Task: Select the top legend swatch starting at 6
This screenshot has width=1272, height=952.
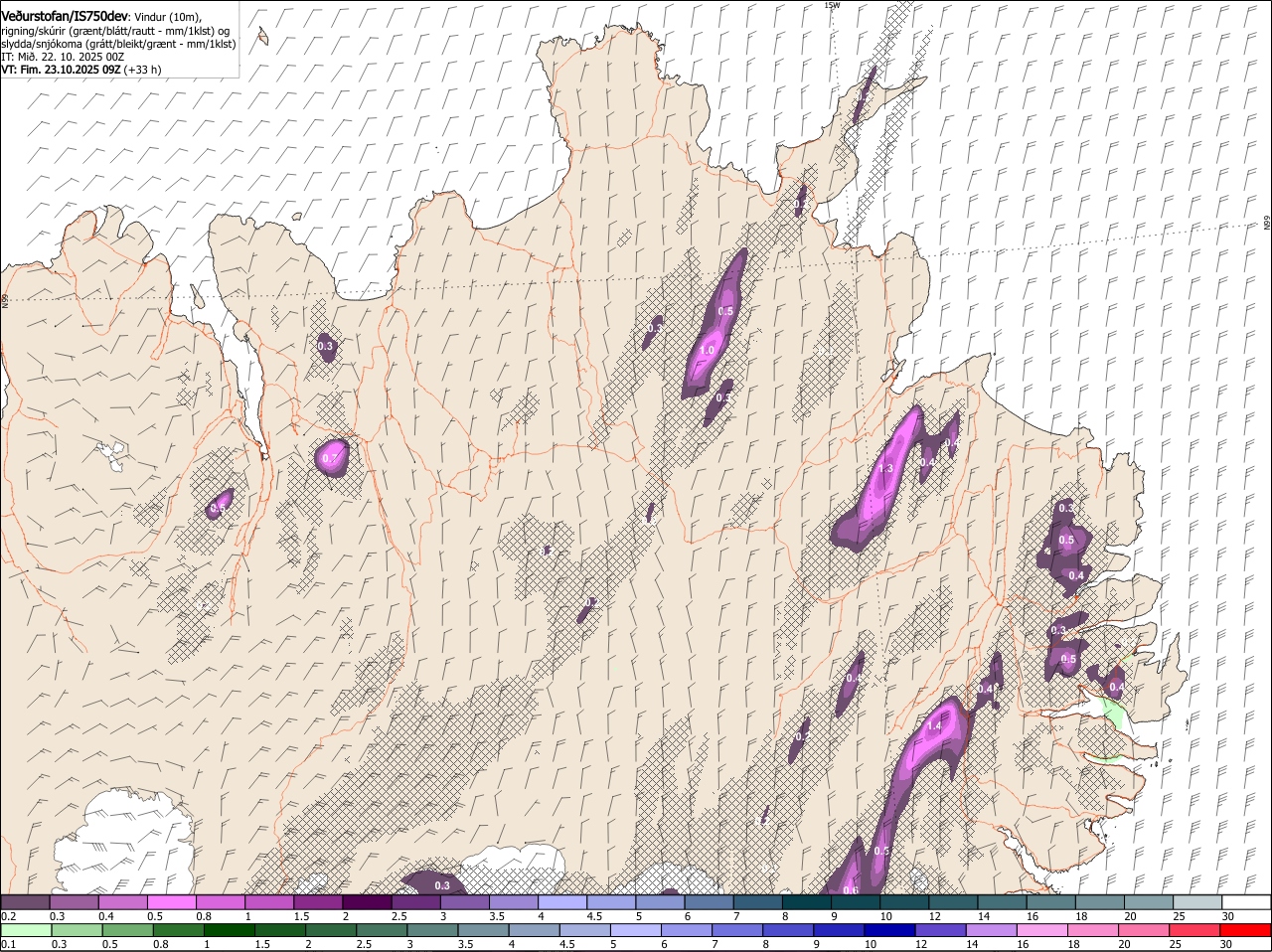Action: click(x=710, y=901)
